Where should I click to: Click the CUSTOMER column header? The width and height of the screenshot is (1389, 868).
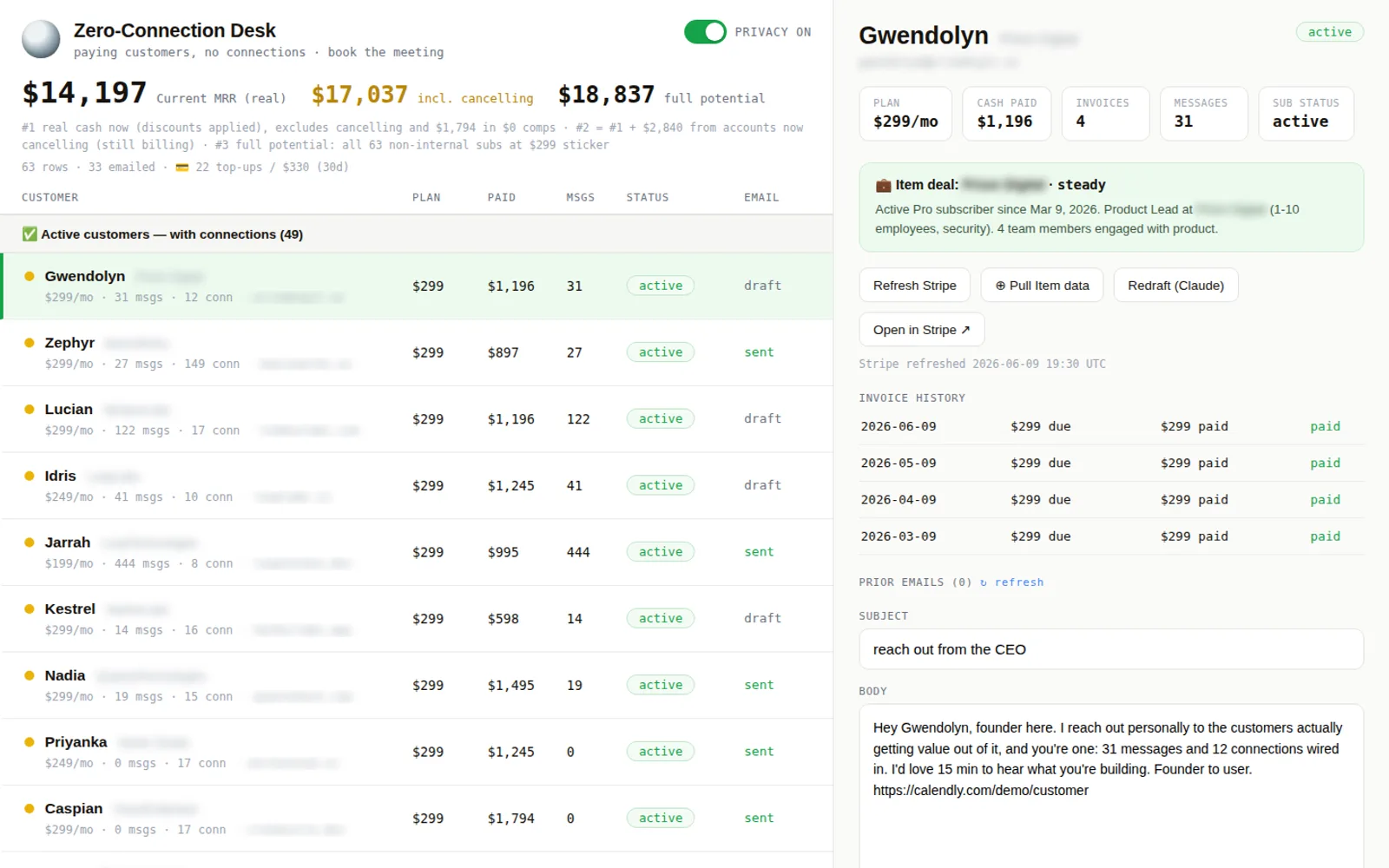49,198
